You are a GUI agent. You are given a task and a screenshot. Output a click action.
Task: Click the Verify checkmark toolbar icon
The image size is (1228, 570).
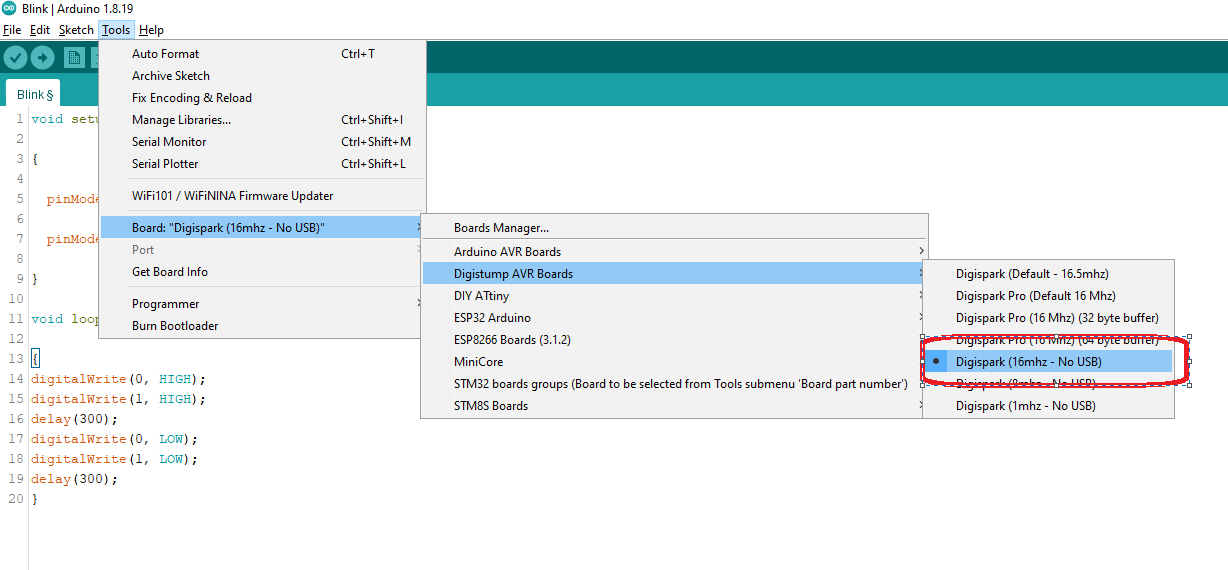[x=15, y=57]
